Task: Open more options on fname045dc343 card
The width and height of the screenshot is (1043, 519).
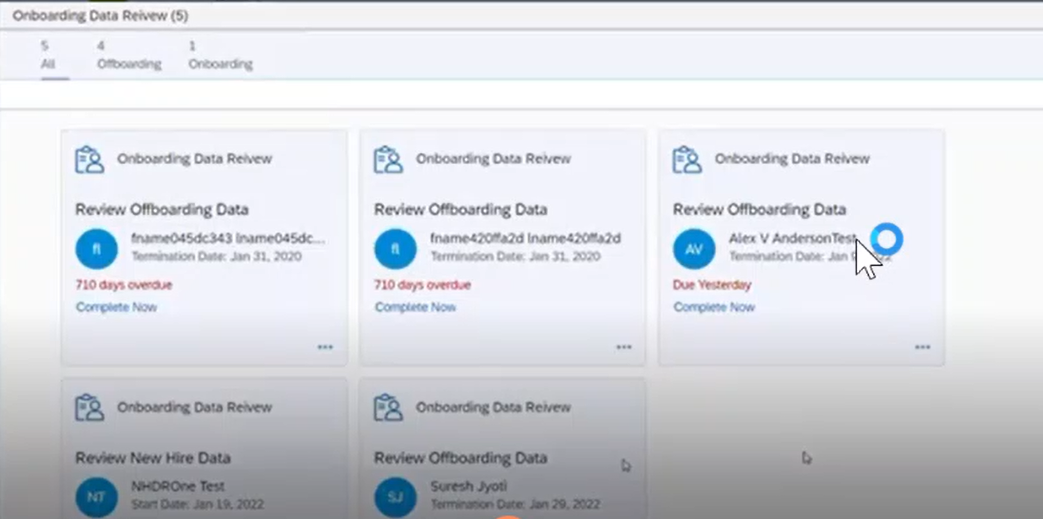Action: [x=325, y=347]
